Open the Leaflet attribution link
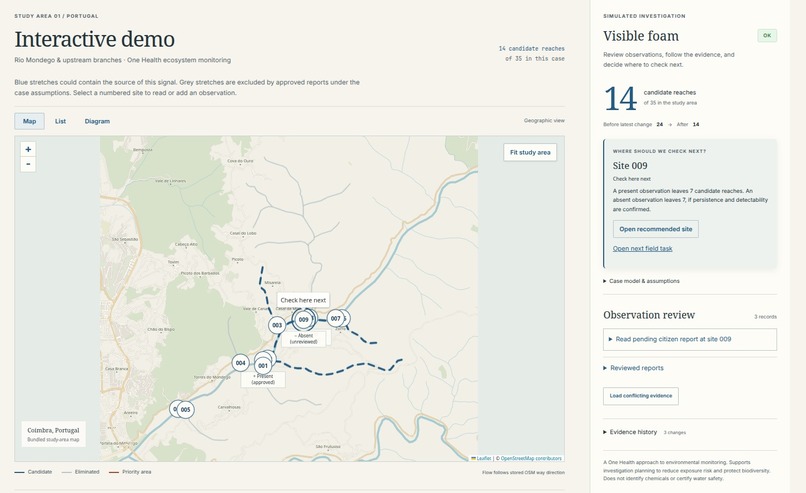 [482, 458]
